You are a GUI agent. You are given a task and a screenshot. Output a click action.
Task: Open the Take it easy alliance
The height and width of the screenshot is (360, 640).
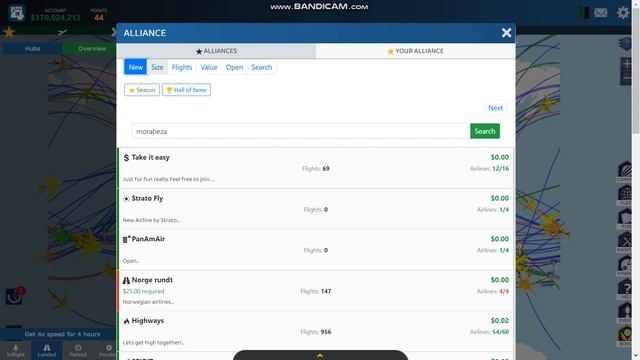click(x=316, y=168)
